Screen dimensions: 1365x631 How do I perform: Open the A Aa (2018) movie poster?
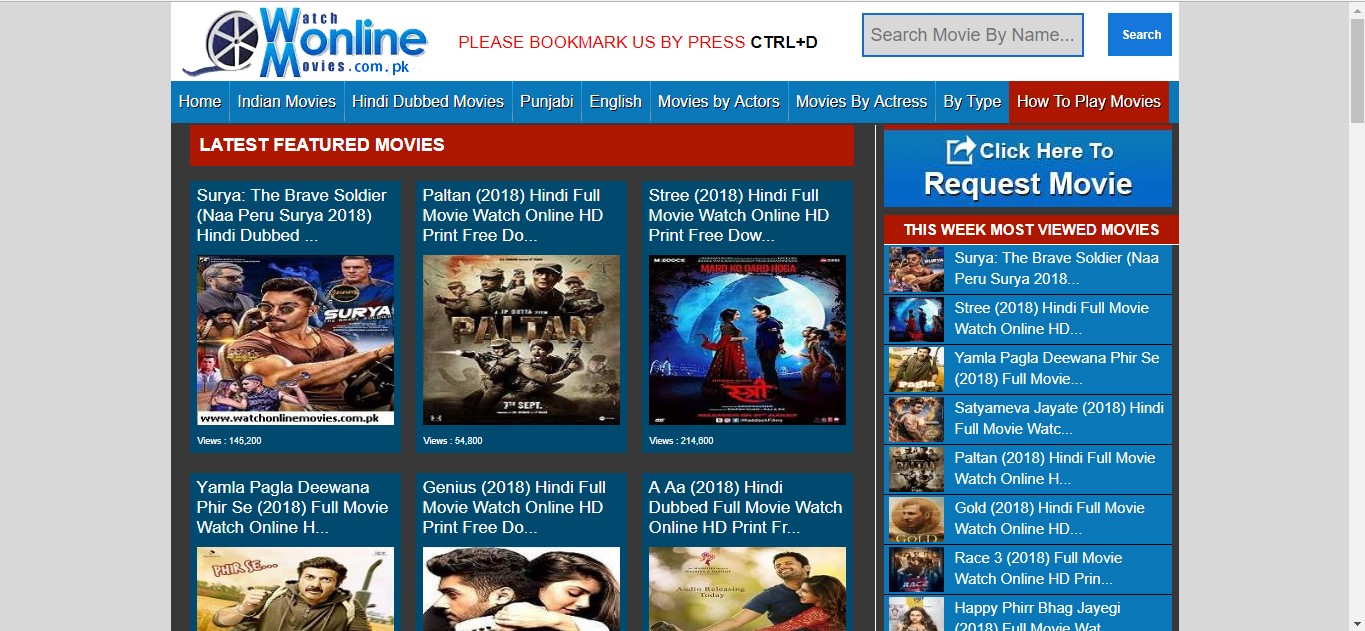click(747, 589)
